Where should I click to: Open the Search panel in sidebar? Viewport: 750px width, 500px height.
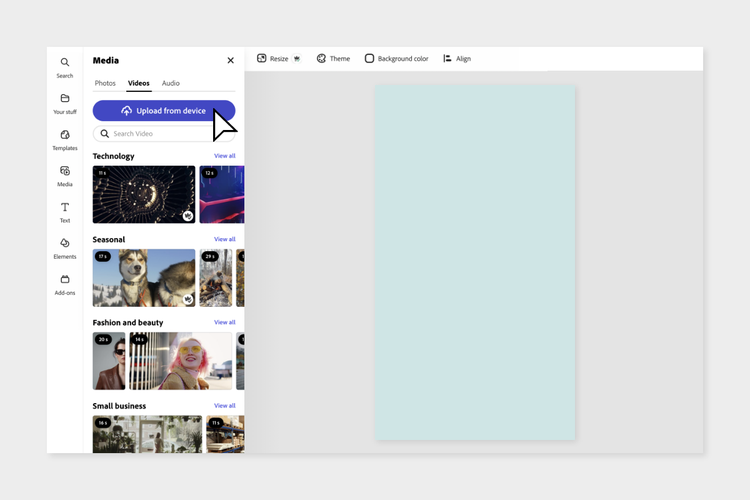pyautogui.click(x=65, y=67)
